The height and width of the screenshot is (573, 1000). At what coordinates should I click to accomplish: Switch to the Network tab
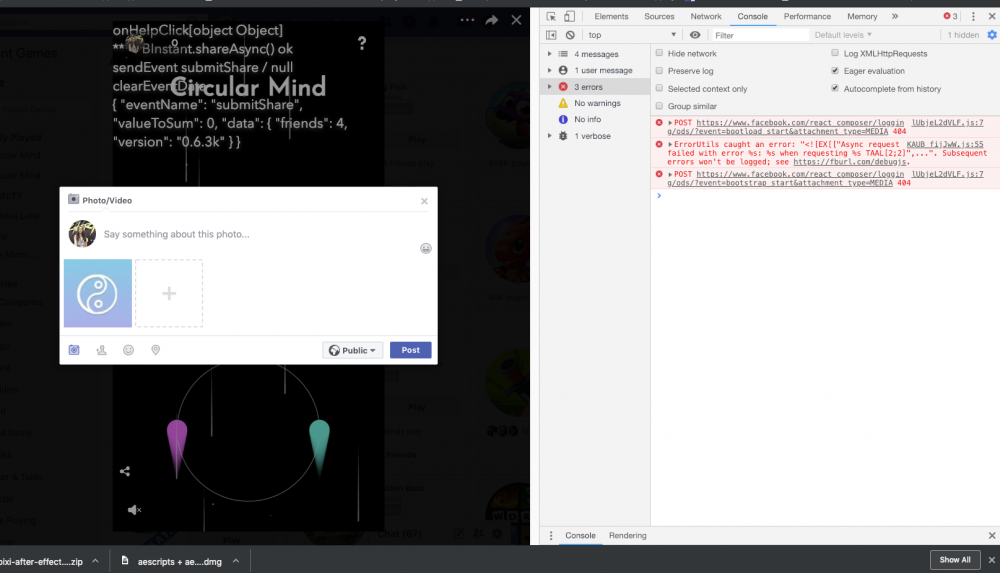(705, 16)
